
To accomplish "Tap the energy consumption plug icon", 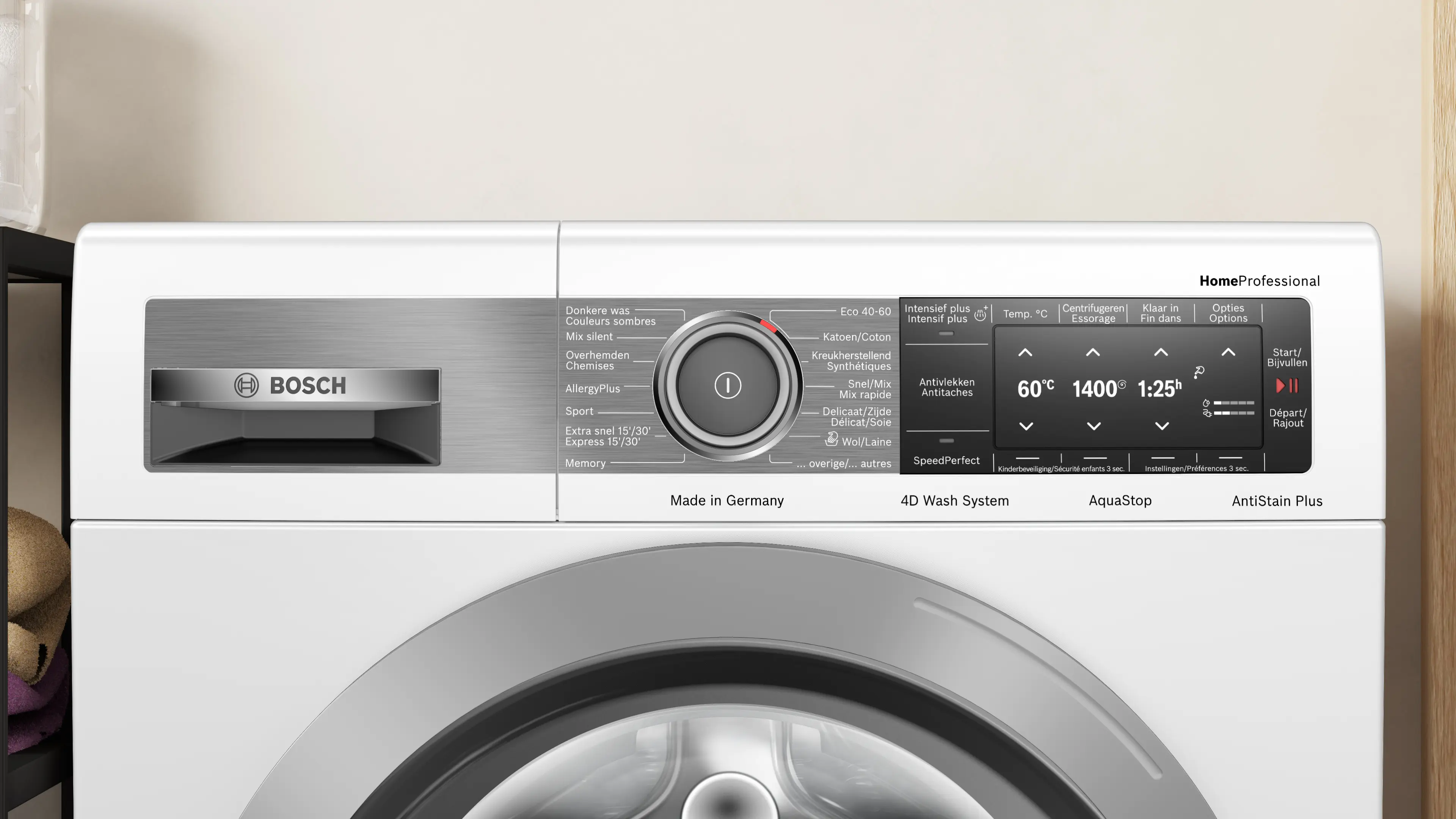I will tap(1207, 413).
